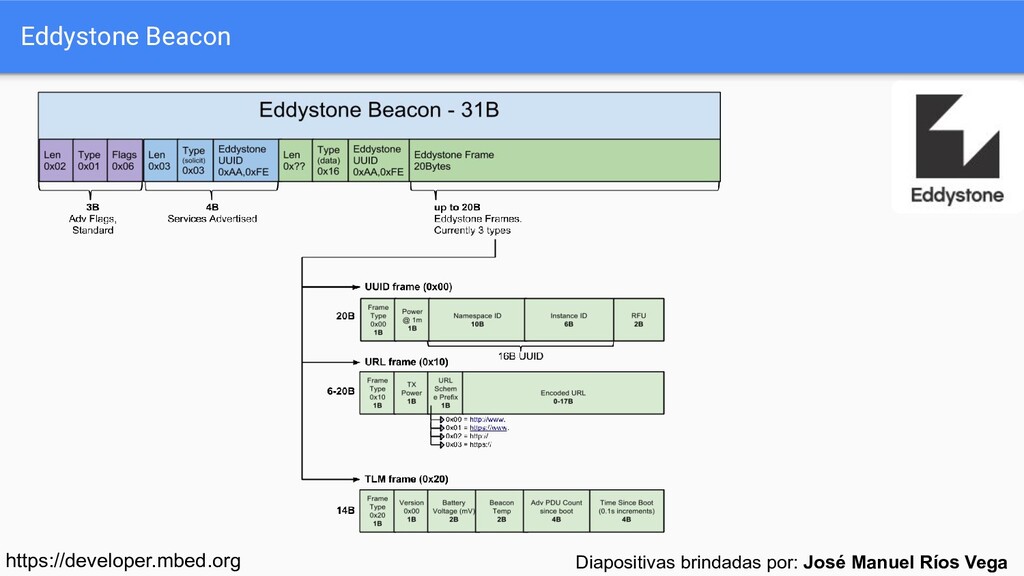Click the "Eddystone" wordmark under the logo
Image resolution: width=1024 pixels, height=576 pixels.
coord(957,195)
